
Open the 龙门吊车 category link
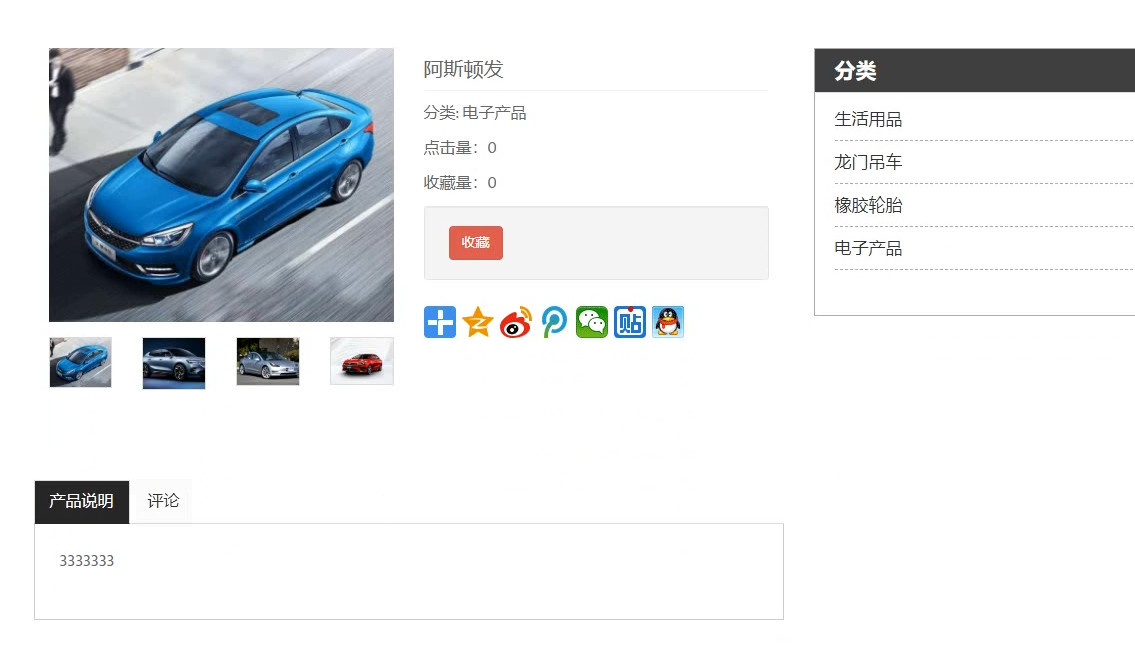pos(868,162)
